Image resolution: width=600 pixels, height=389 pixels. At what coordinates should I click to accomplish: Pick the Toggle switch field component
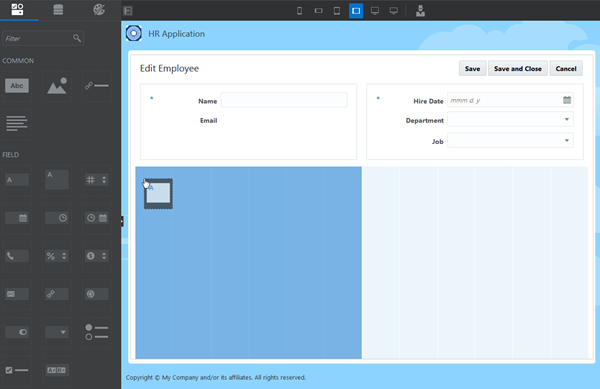tap(17, 332)
